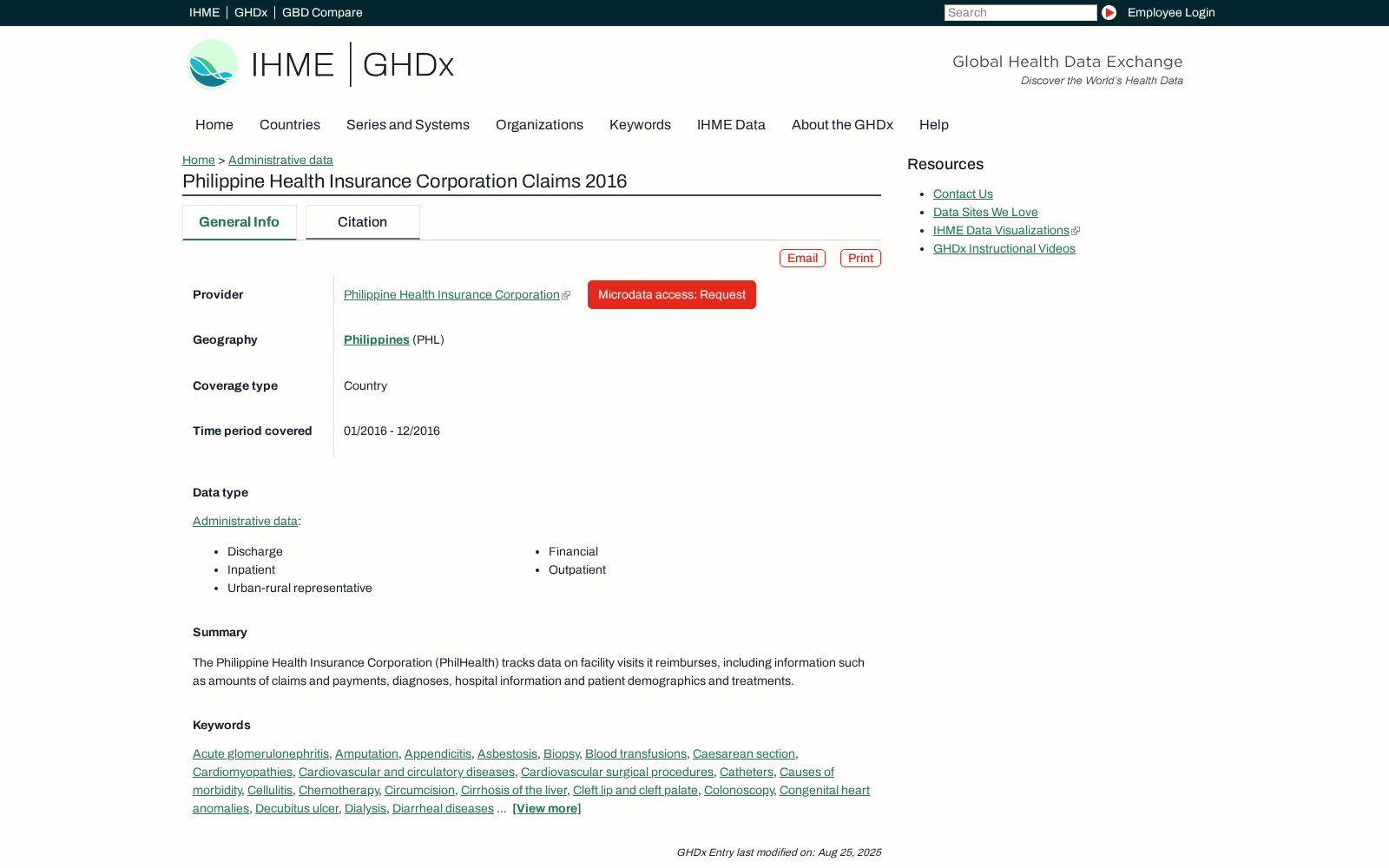
Task: Open About the GHDx menu
Action: pyautogui.click(x=842, y=125)
